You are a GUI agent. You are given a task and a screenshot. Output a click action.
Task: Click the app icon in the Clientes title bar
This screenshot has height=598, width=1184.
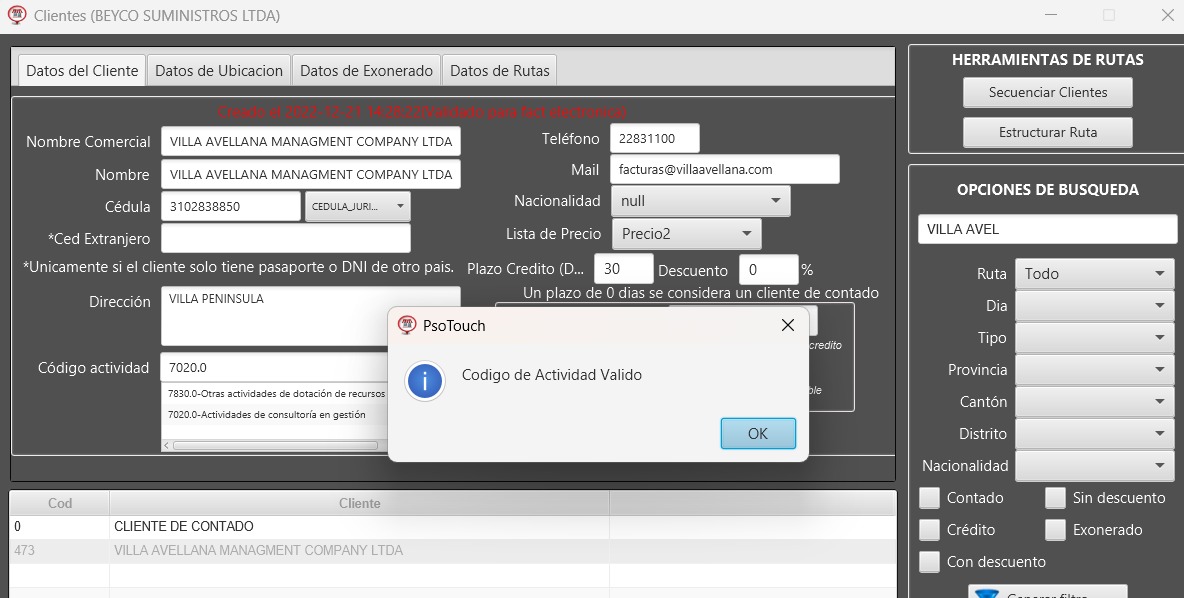[x=17, y=15]
